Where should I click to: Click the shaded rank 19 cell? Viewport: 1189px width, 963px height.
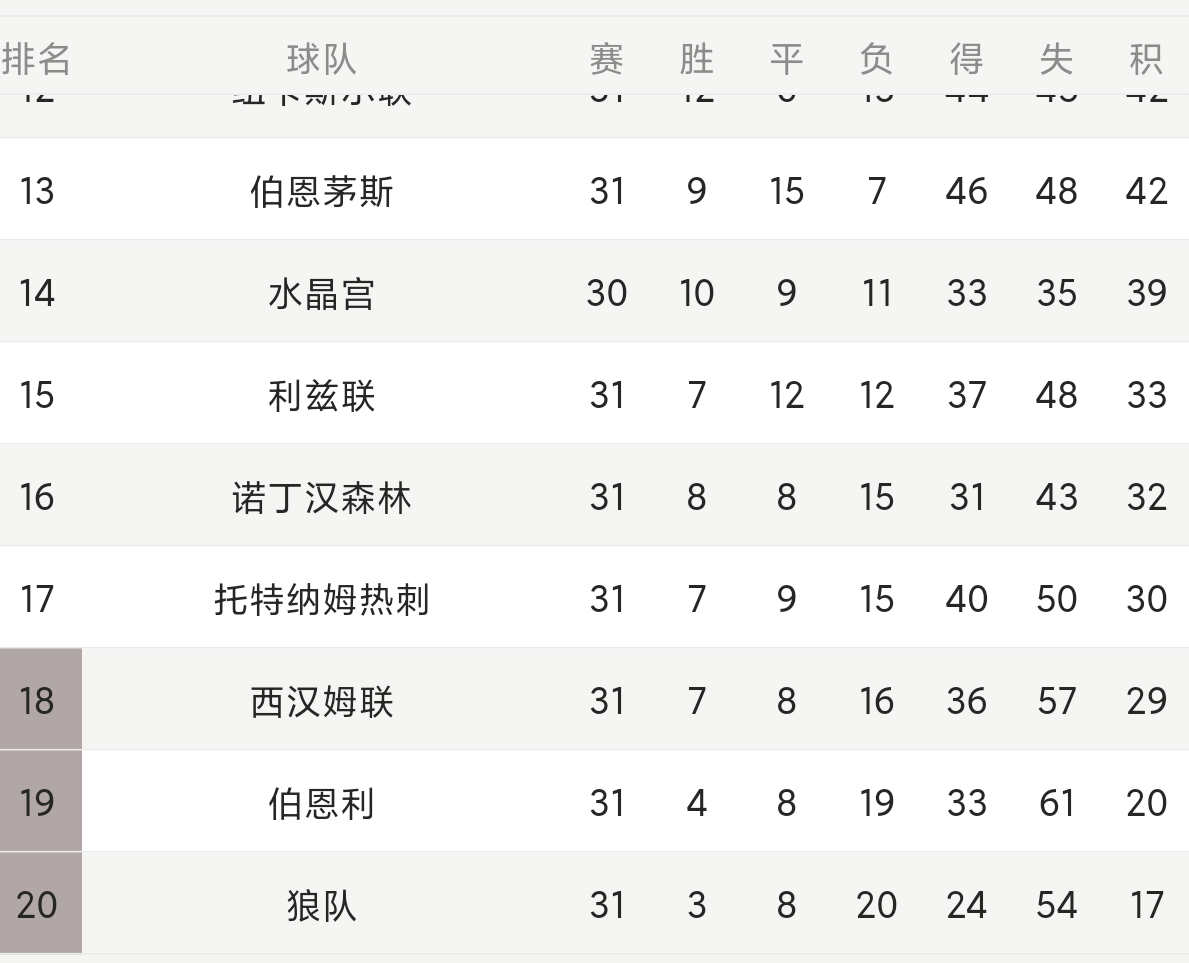(x=38, y=802)
